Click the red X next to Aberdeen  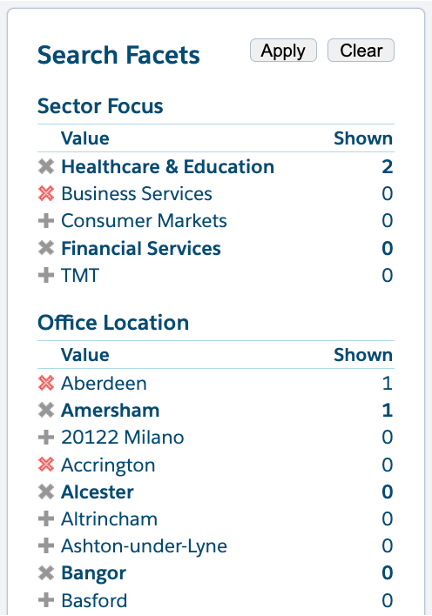[x=46, y=383]
